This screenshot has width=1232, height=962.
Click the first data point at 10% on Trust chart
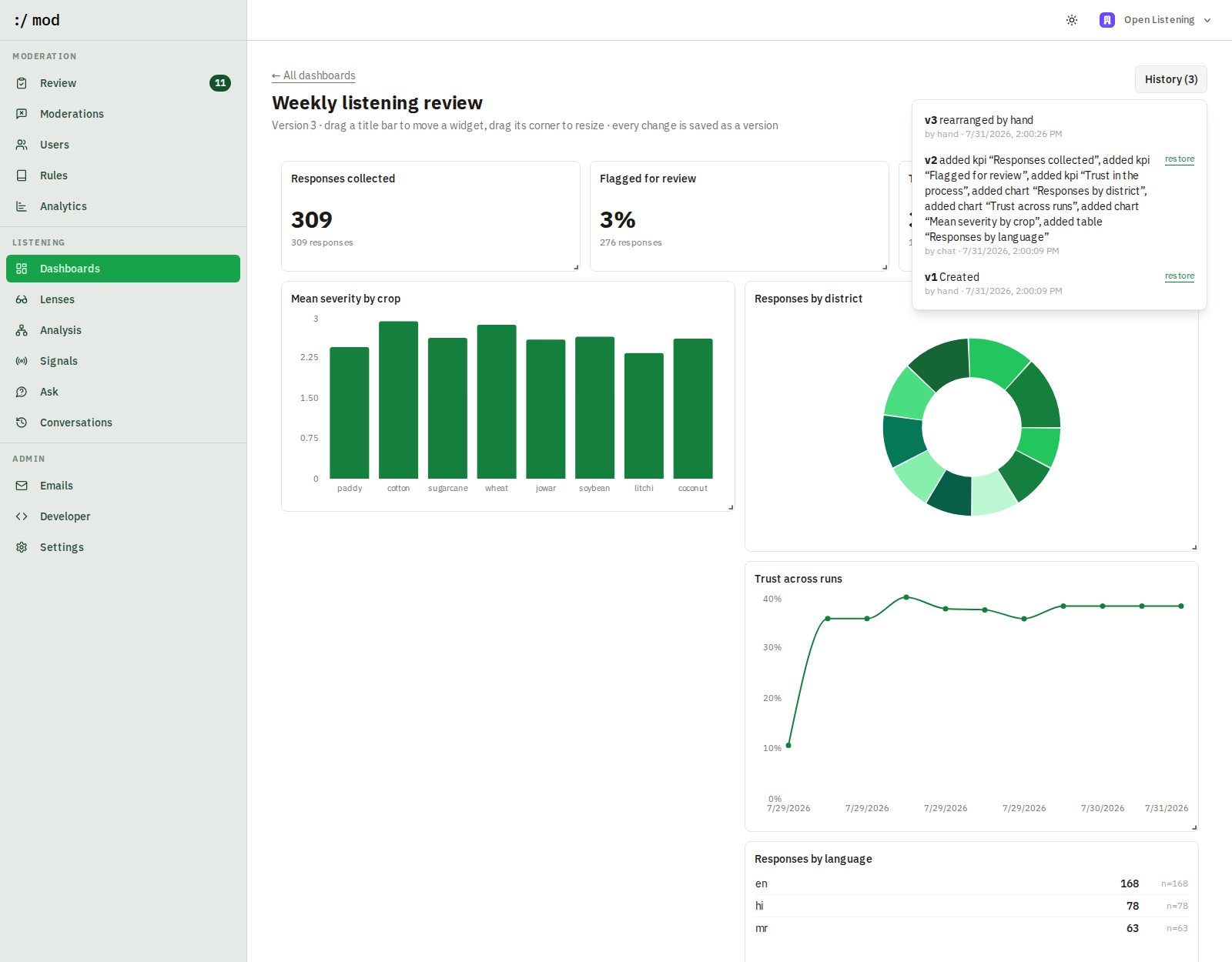788,745
